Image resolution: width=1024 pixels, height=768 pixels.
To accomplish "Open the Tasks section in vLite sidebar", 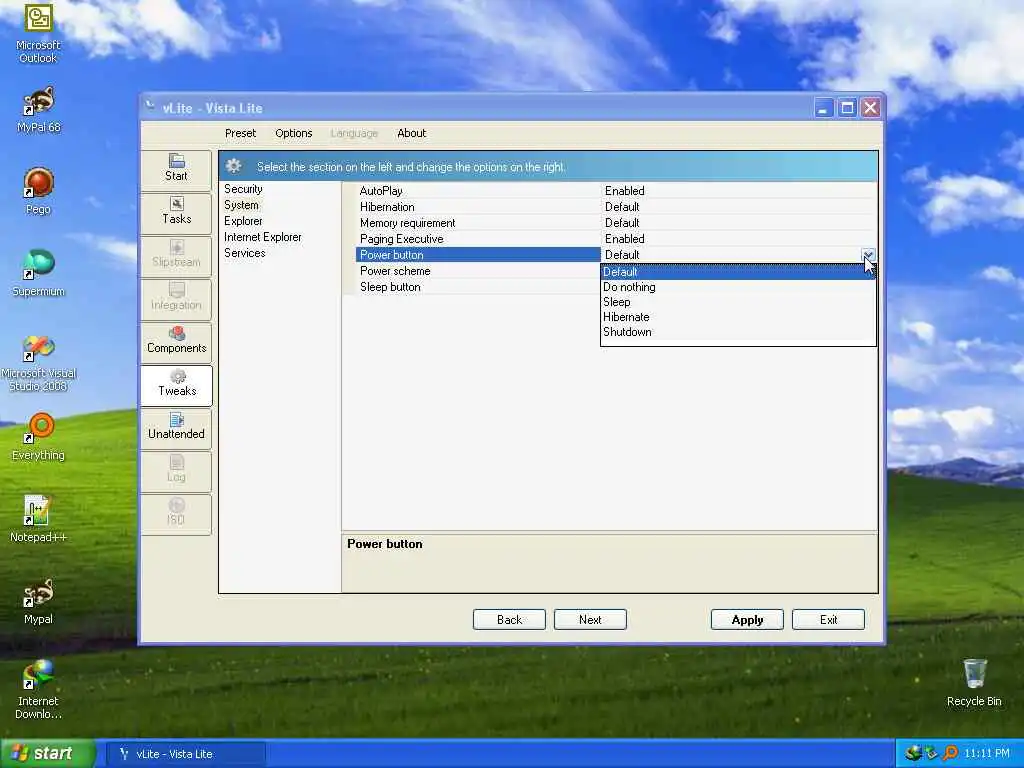I will pos(176,212).
